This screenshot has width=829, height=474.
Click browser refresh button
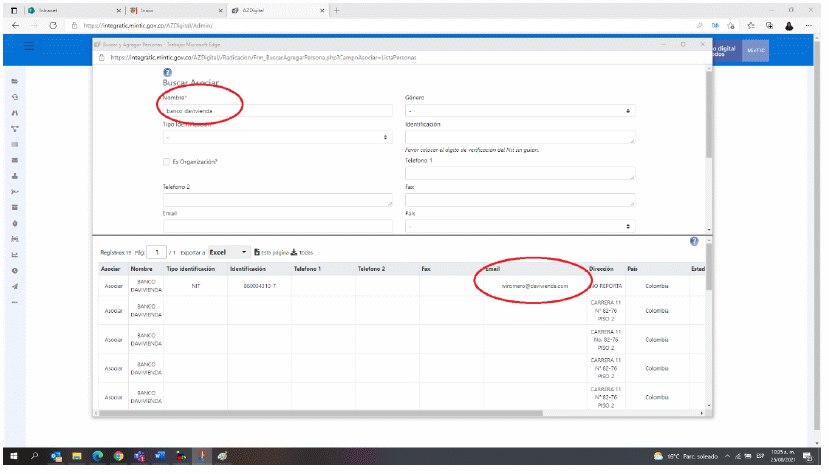click(53, 25)
